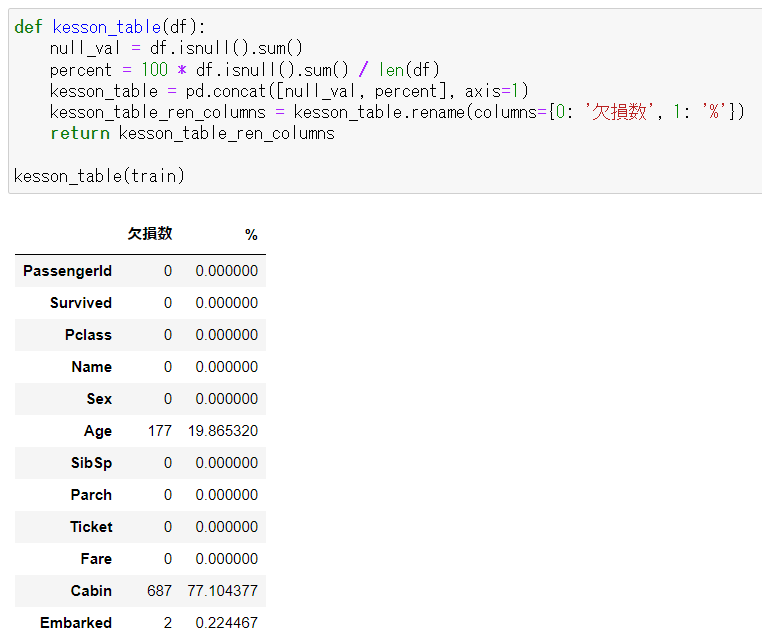Click the 'percent = 100 *' code line
The width and height of the screenshot is (762, 643).
pyautogui.click(x=244, y=70)
